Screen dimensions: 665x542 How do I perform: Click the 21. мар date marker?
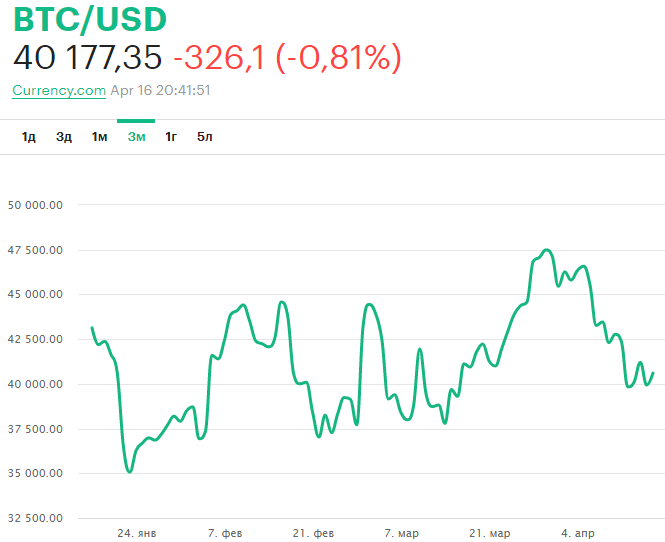490,531
